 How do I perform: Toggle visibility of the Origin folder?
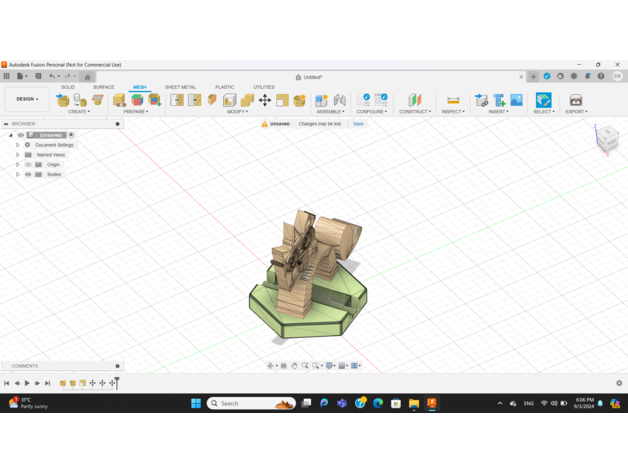tap(28, 165)
